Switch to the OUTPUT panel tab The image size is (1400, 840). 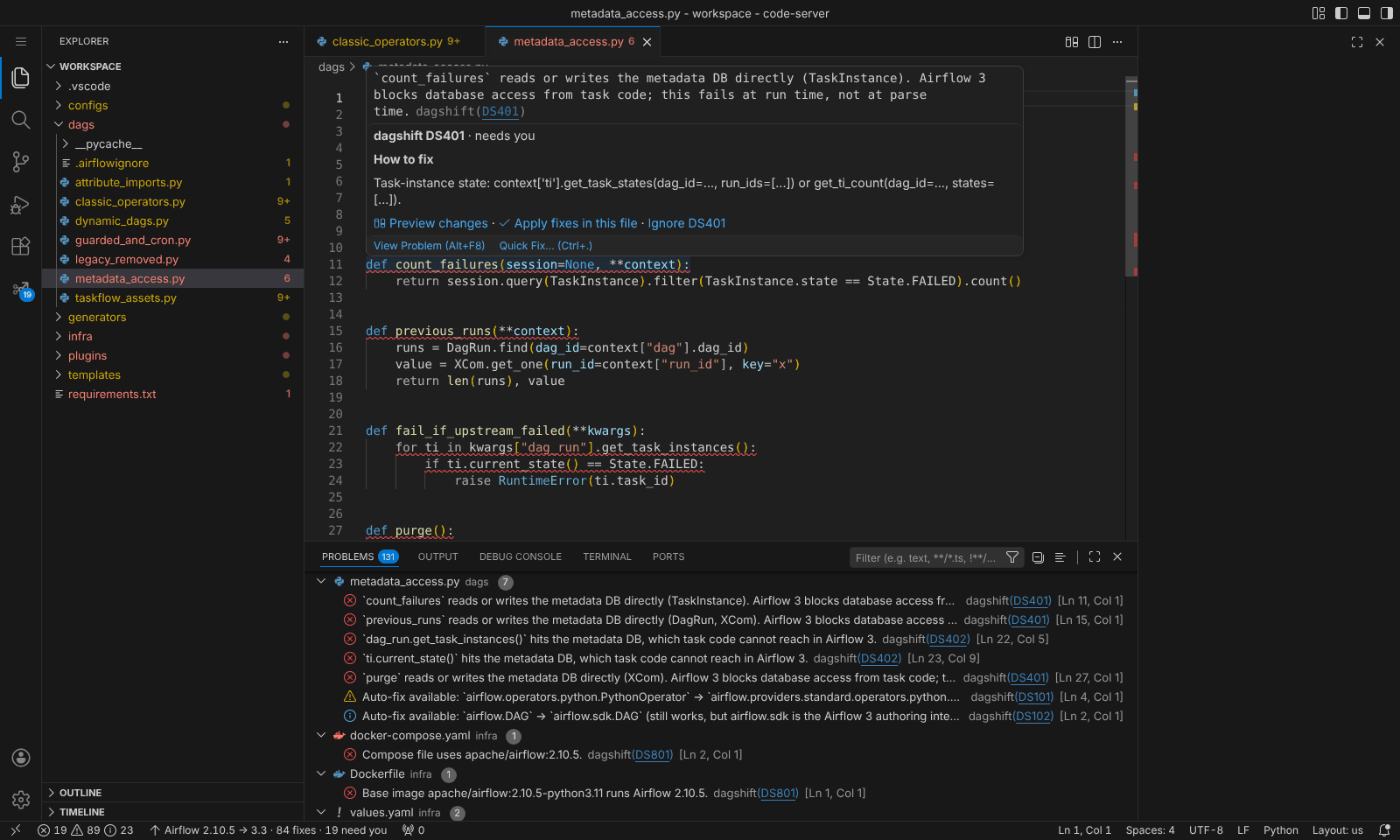[x=438, y=556]
